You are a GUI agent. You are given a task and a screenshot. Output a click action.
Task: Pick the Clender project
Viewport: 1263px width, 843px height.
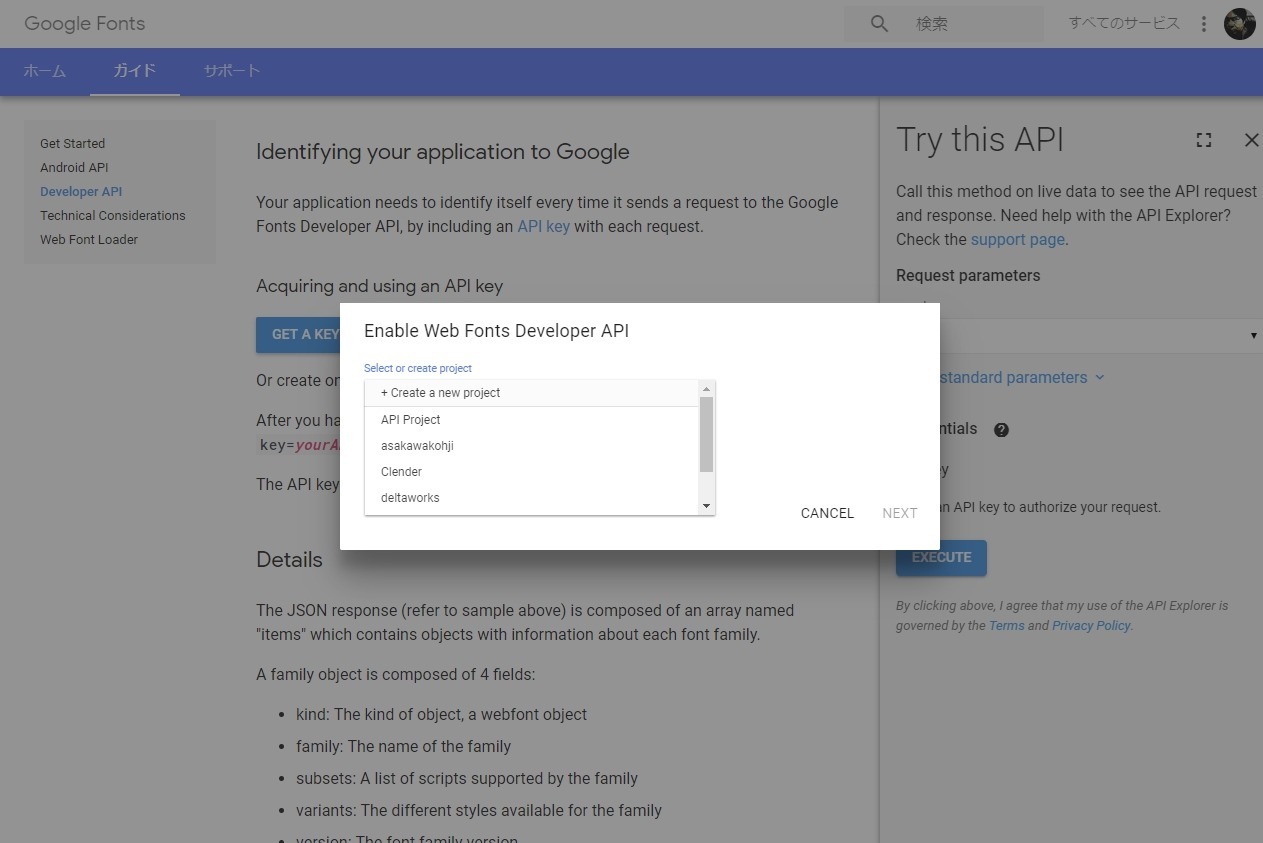533,472
